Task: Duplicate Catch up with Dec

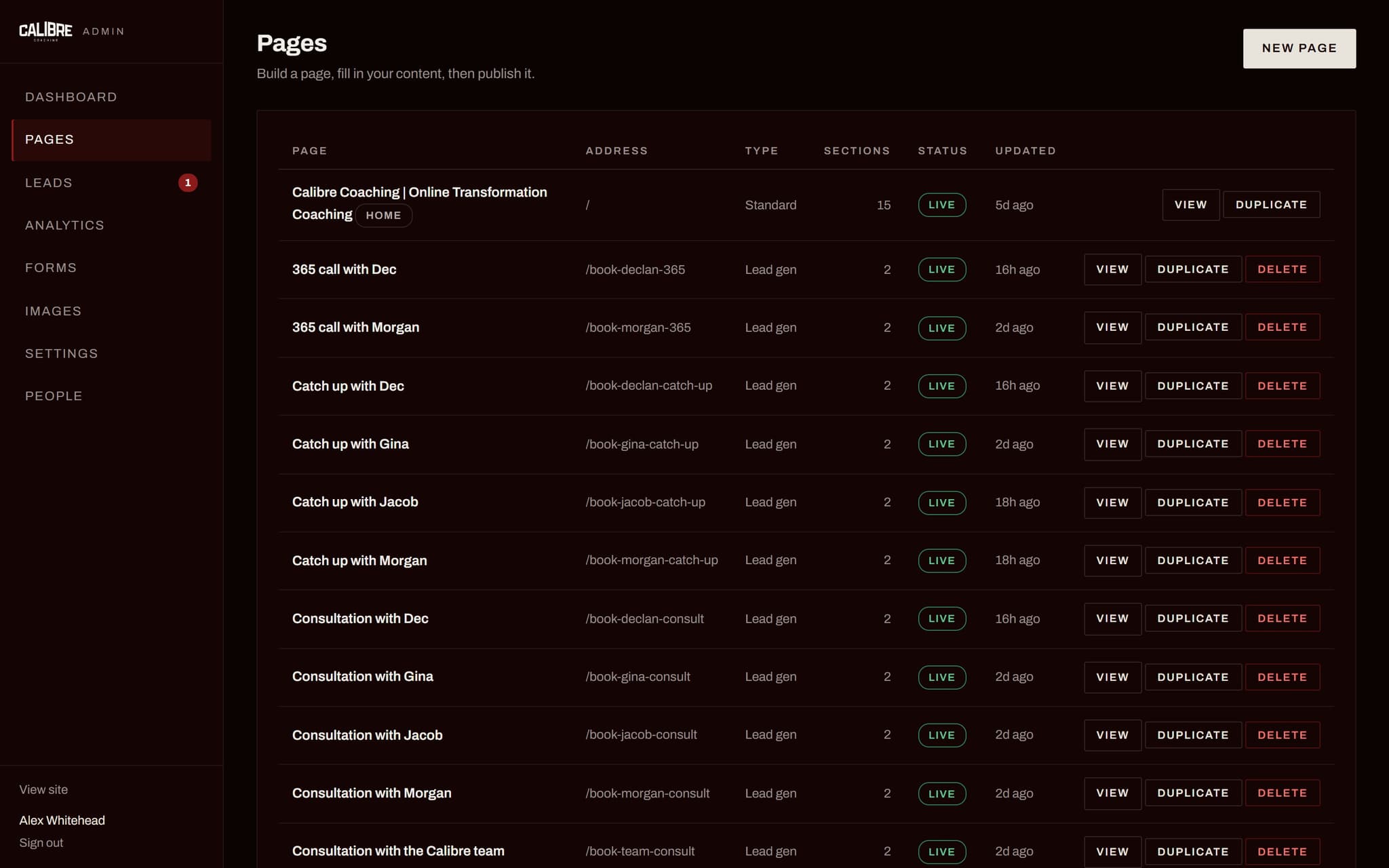Action: pos(1193,386)
